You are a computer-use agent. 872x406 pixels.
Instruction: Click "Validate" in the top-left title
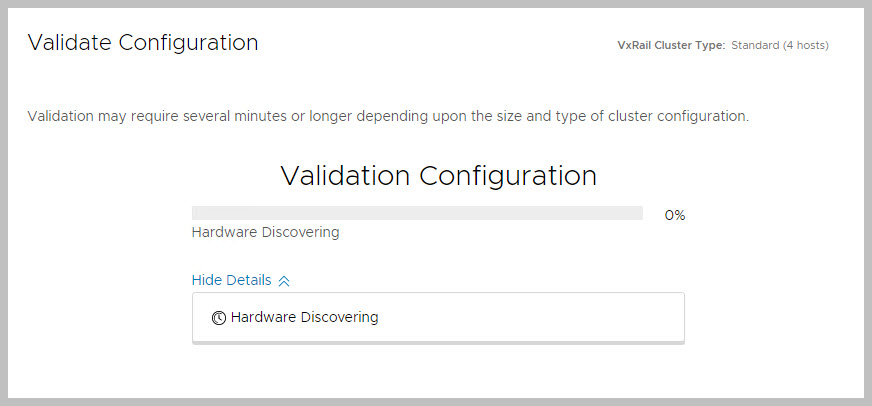[x=70, y=42]
